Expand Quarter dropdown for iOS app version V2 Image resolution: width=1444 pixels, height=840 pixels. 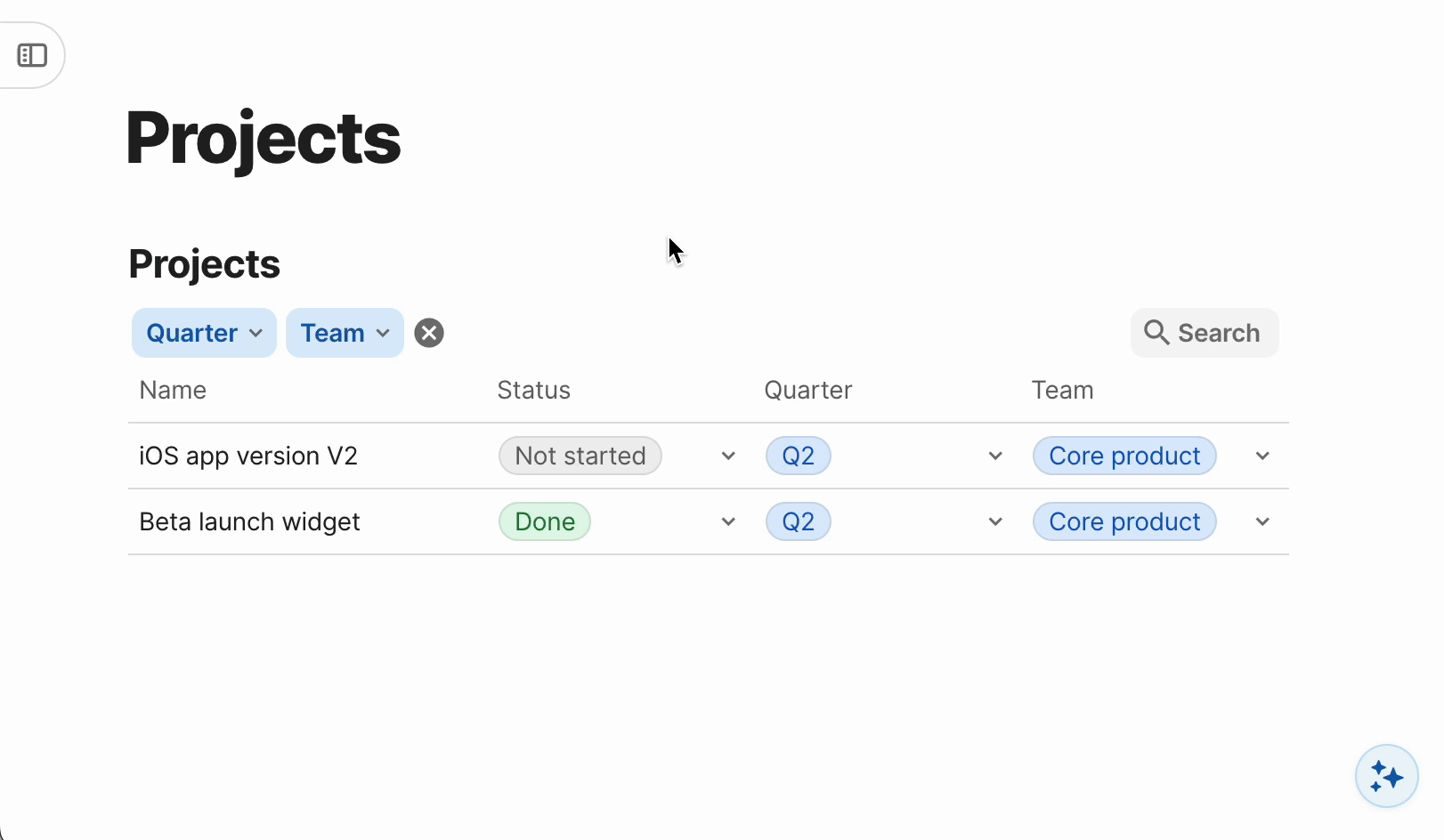pos(995,456)
